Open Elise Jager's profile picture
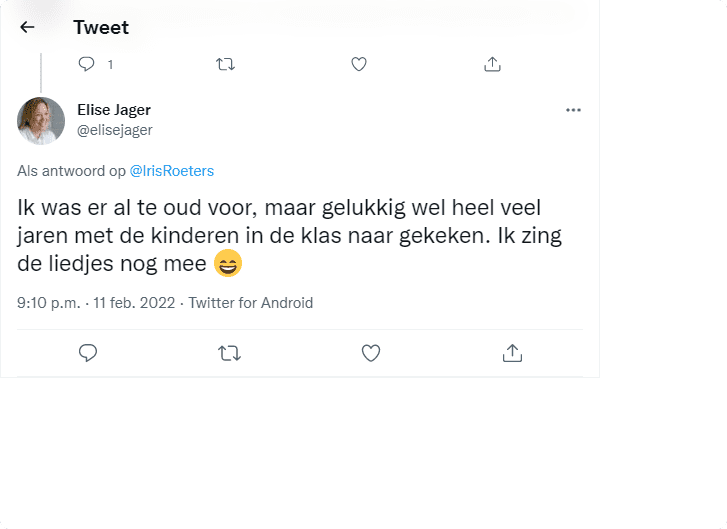The height and width of the screenshot is (529, 727). pos(41,120)
